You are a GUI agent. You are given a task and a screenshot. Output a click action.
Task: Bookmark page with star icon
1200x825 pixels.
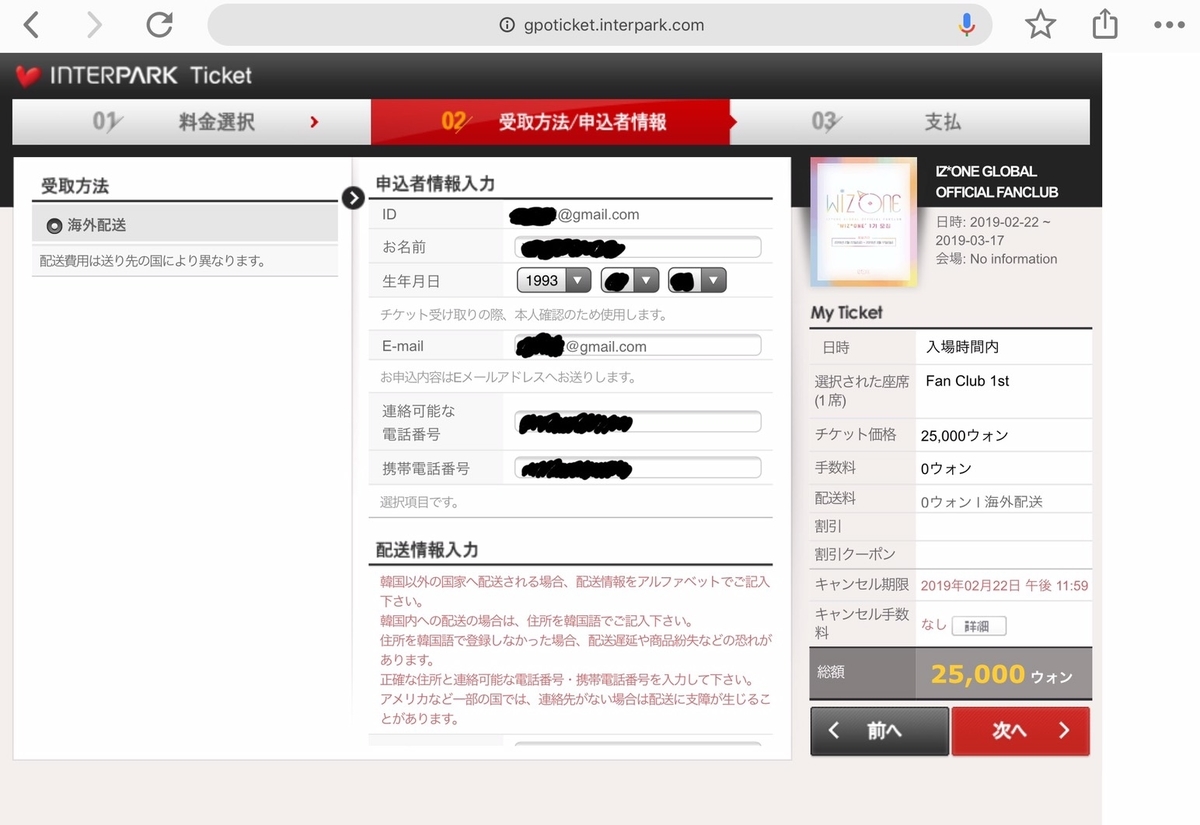point(1040,25)
